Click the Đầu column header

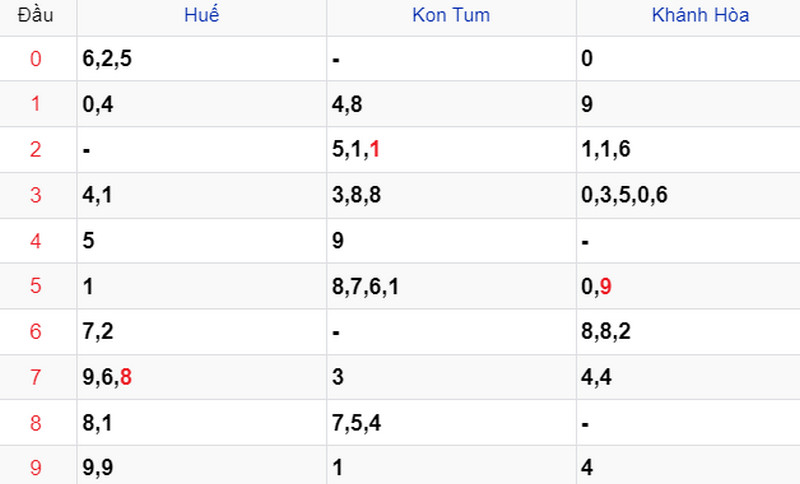[x=35, y=15]
